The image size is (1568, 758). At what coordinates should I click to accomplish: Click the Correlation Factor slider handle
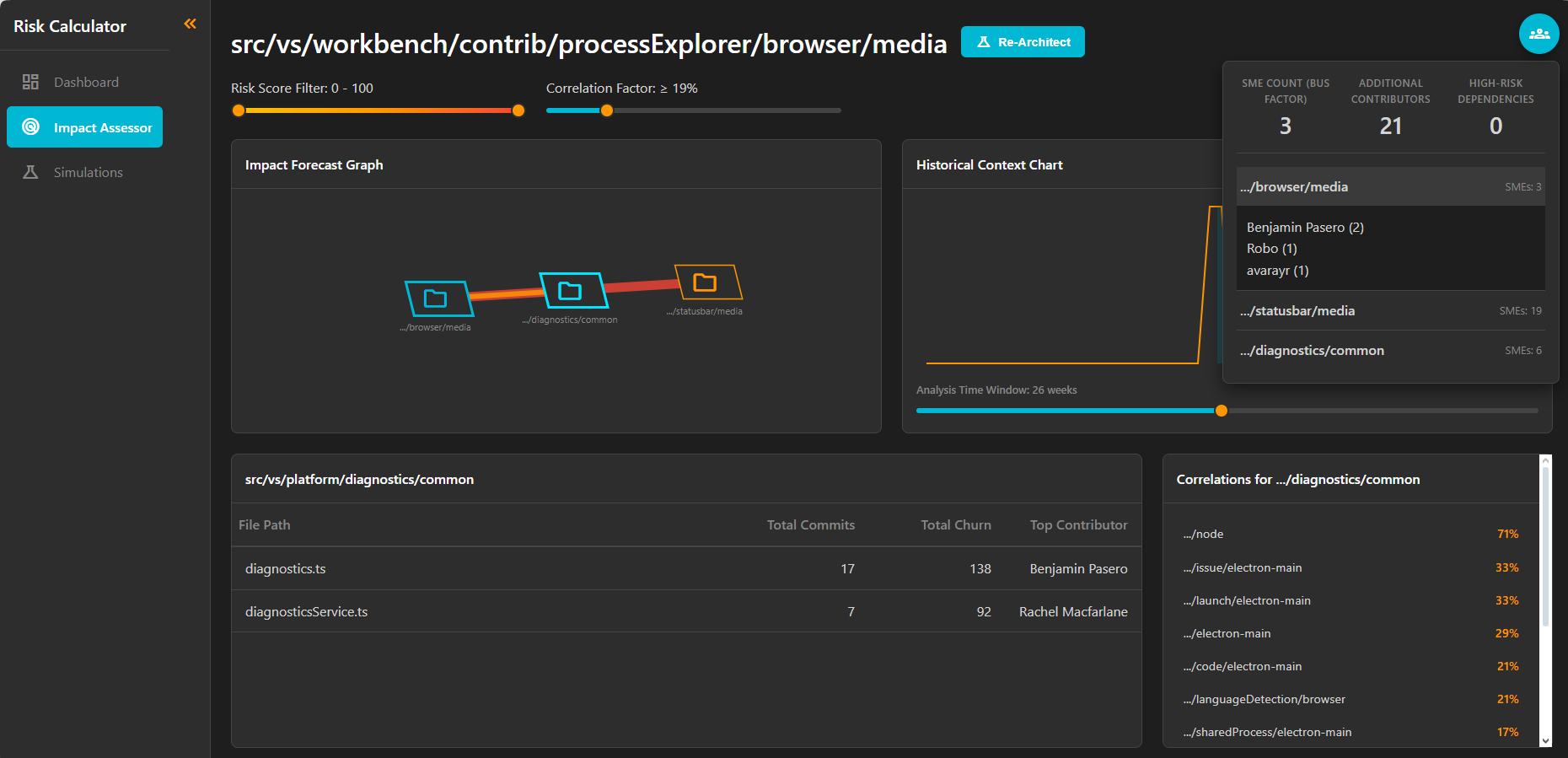coord(606,110)
